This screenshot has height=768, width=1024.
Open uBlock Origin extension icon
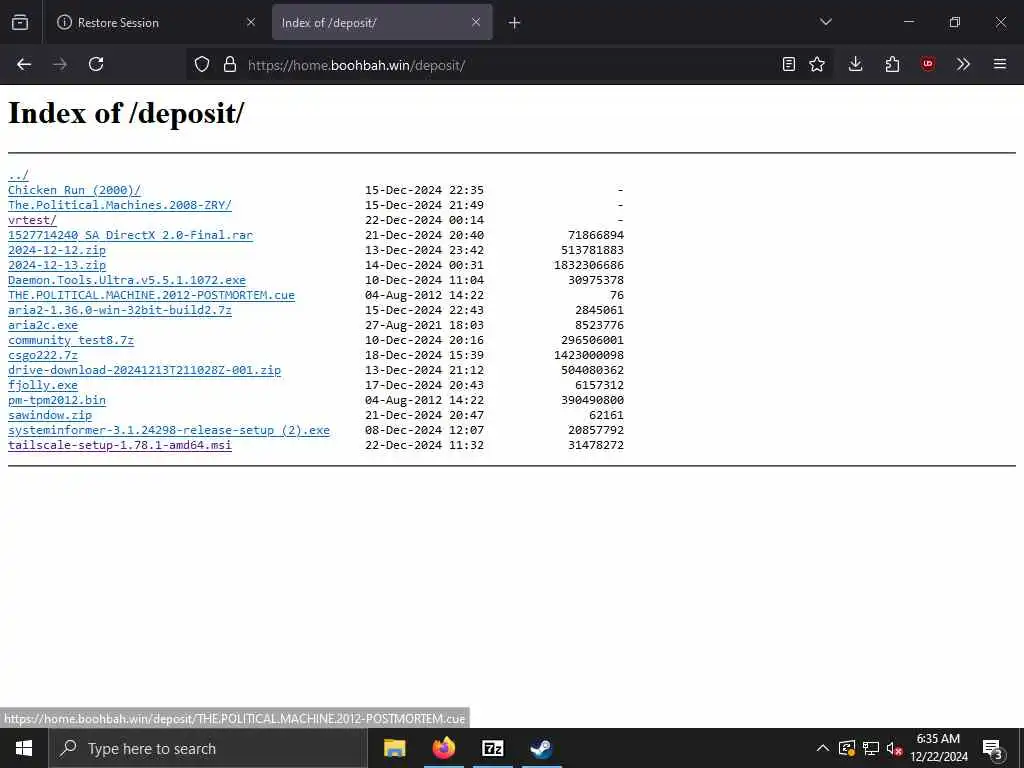click(x=927, y=64)
